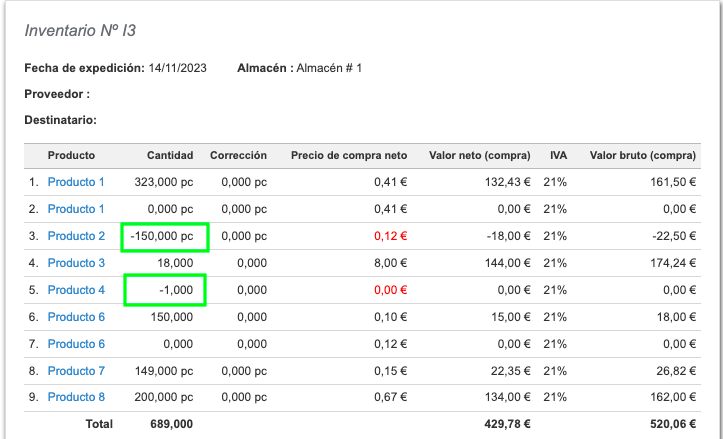723x439 pixels.
Task: Click the Cantidad column header
Action: (x=170, y=155)
